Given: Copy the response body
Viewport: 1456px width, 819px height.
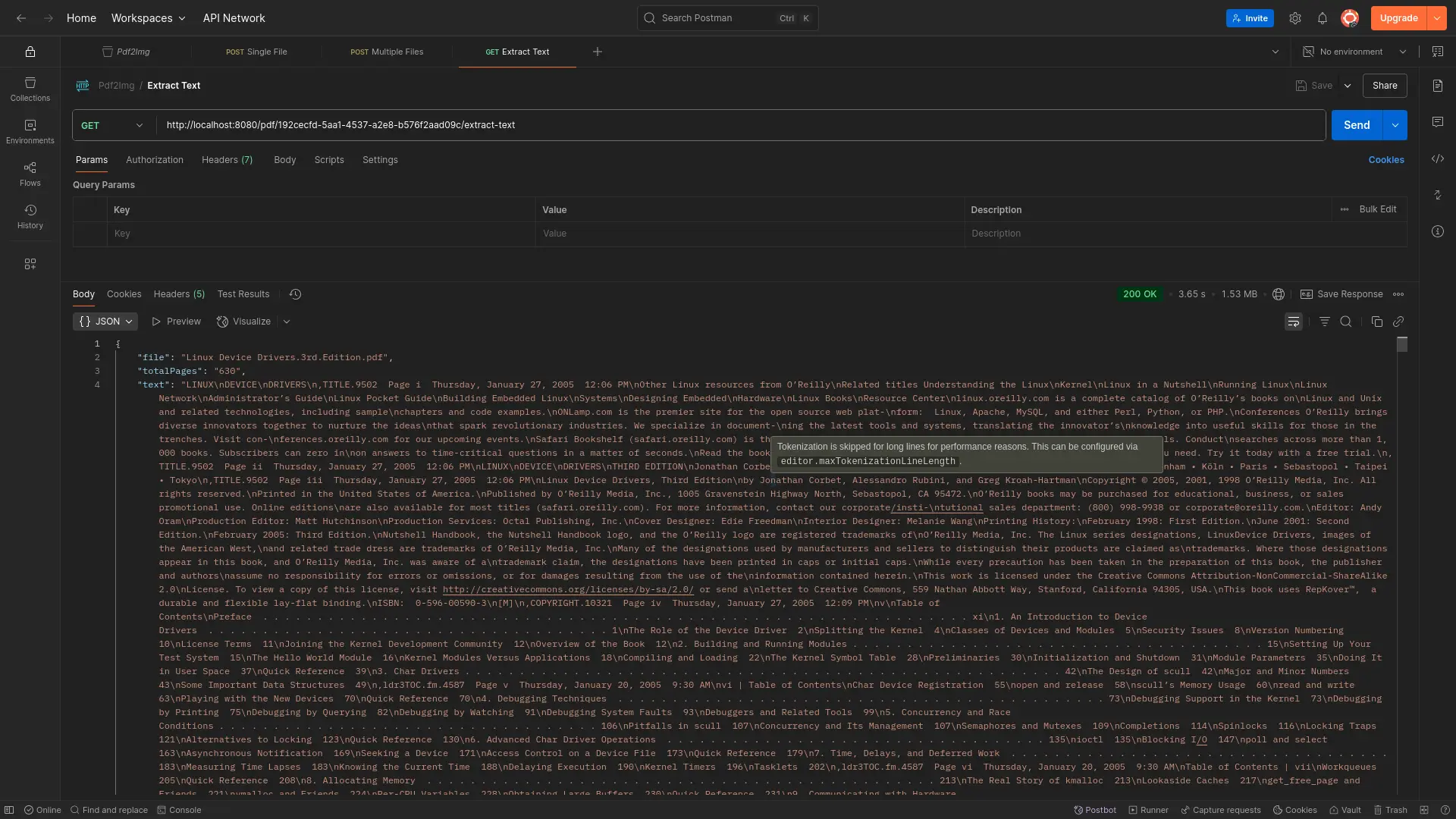Looking at the screenshot, I should (1377, 322).
